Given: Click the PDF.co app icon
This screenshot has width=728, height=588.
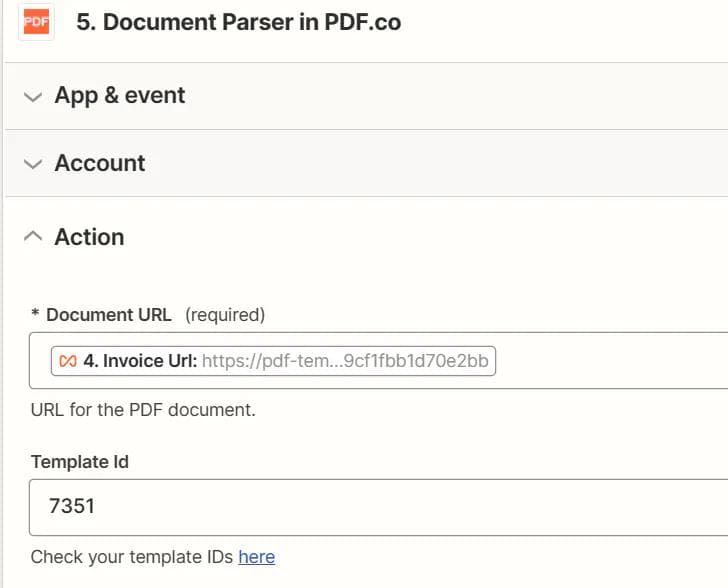Looking at the screenshot, I should [37, 22].
